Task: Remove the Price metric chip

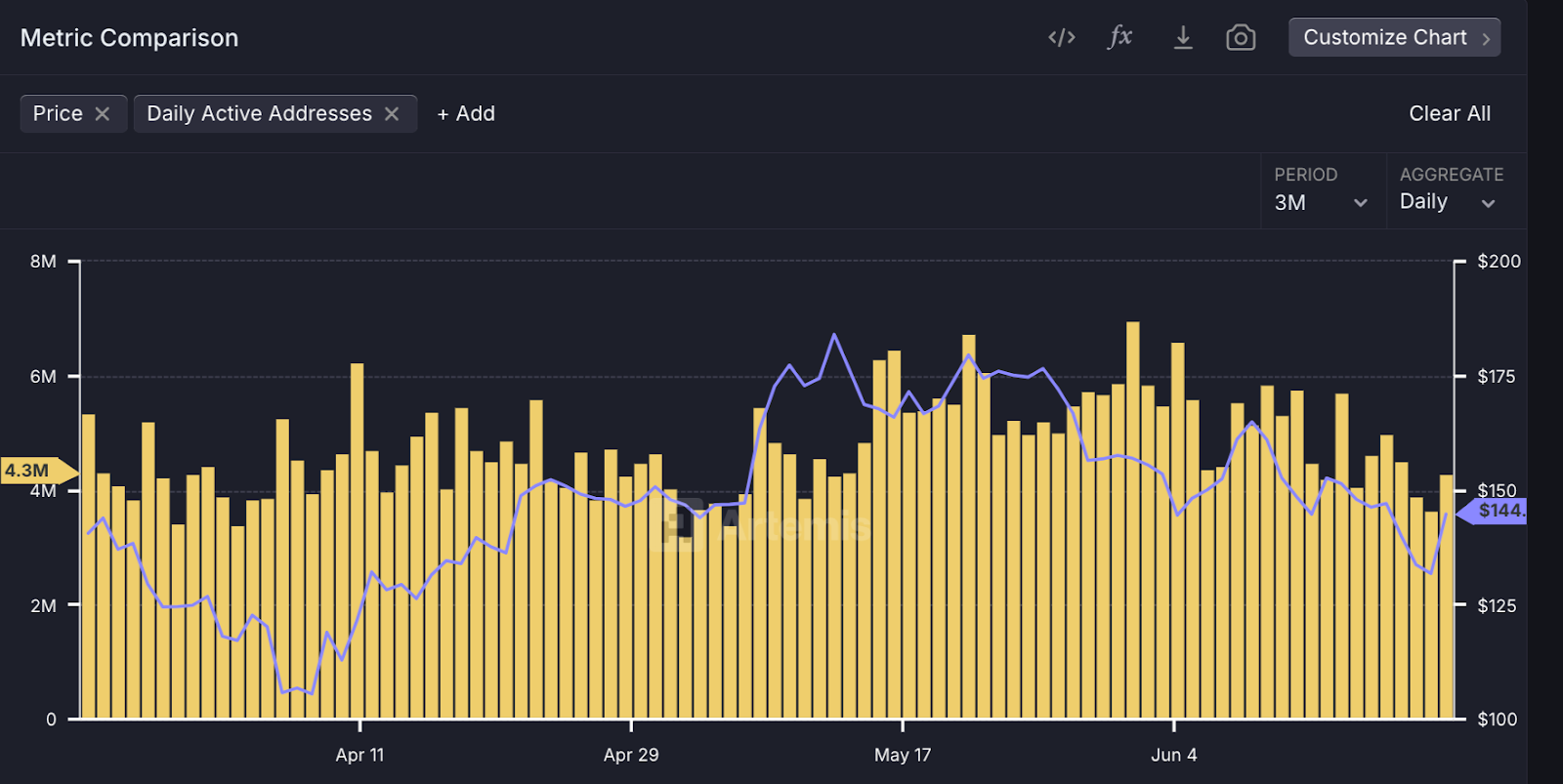Action: pyautogui.click(x=102, y=114)
